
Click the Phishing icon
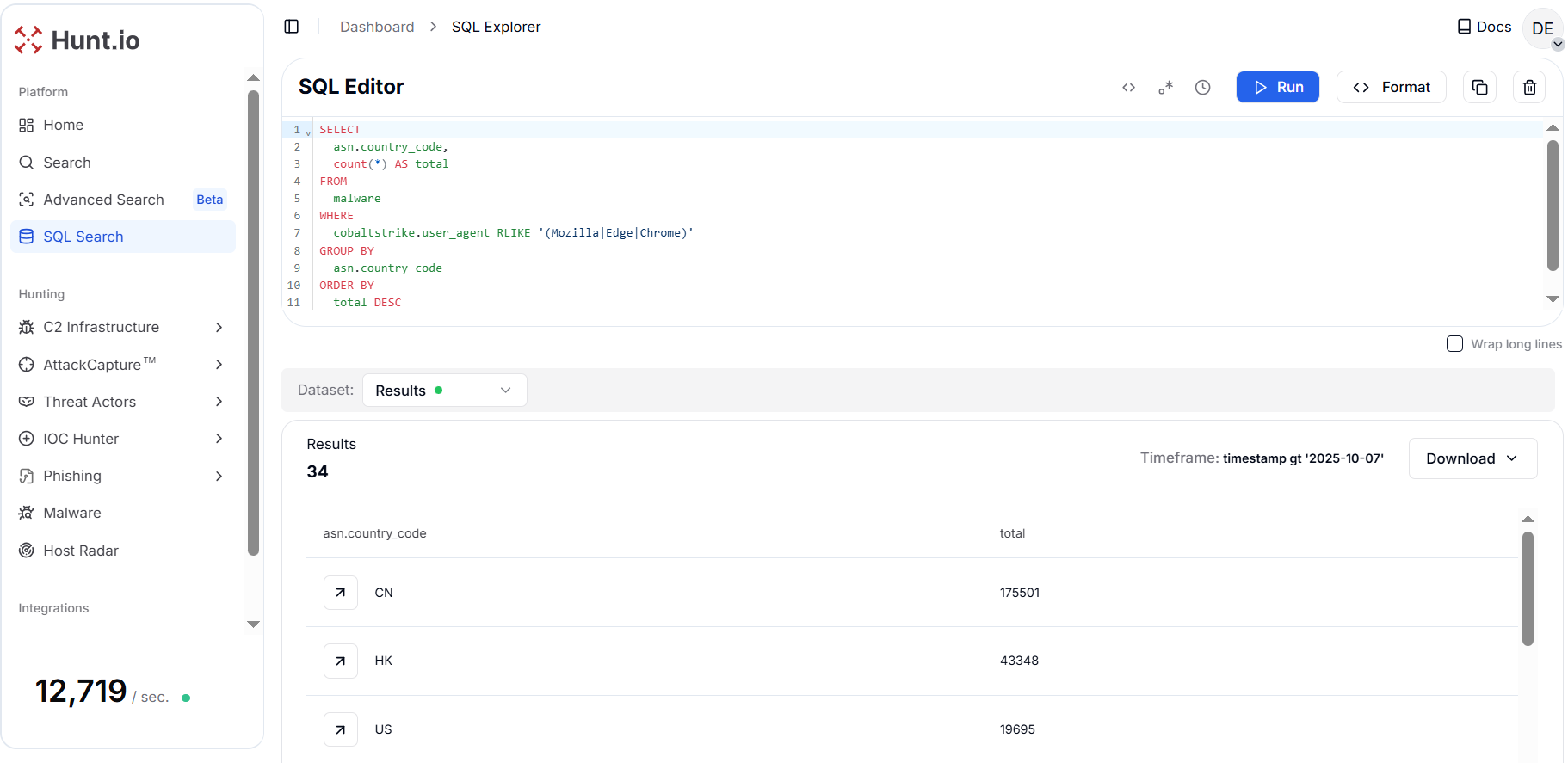pos(27,476)
